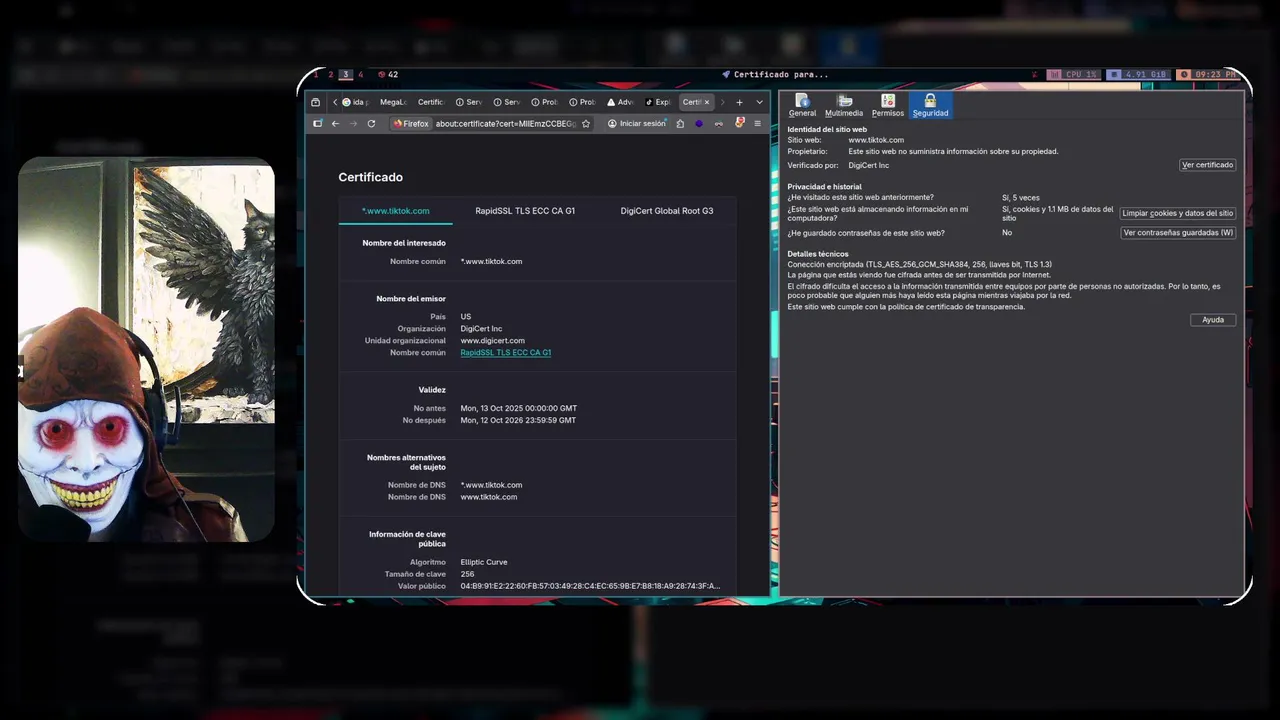Viewport: 1280px width, 720px height.
Task: Select active workspace 3 in top bar
Action: [x=346, y=75]
